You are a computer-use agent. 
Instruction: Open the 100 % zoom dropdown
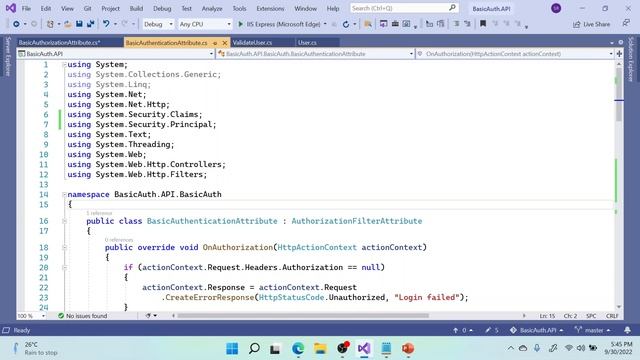(31, 316)
